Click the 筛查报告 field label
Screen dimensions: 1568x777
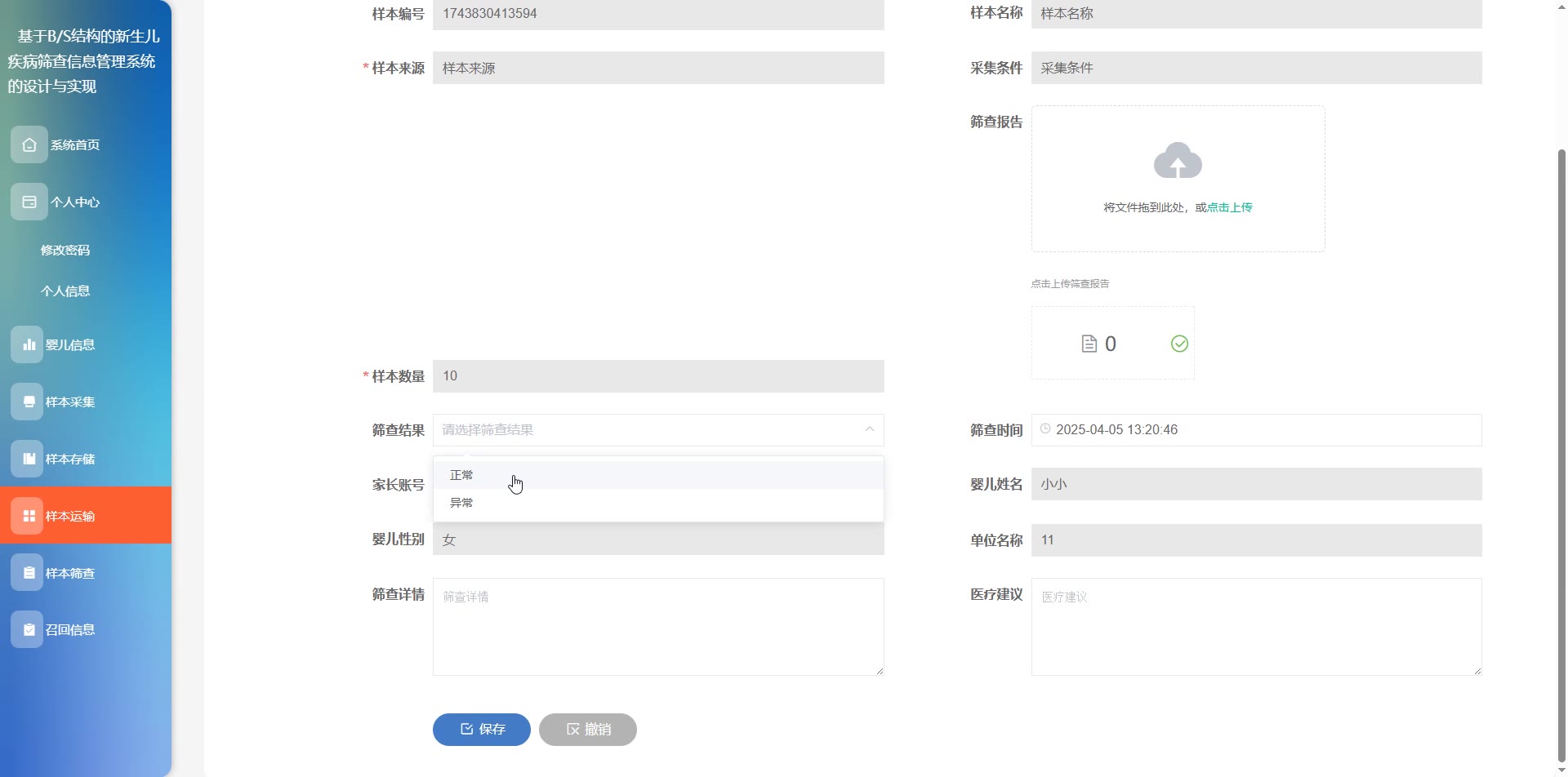(996, 122)
